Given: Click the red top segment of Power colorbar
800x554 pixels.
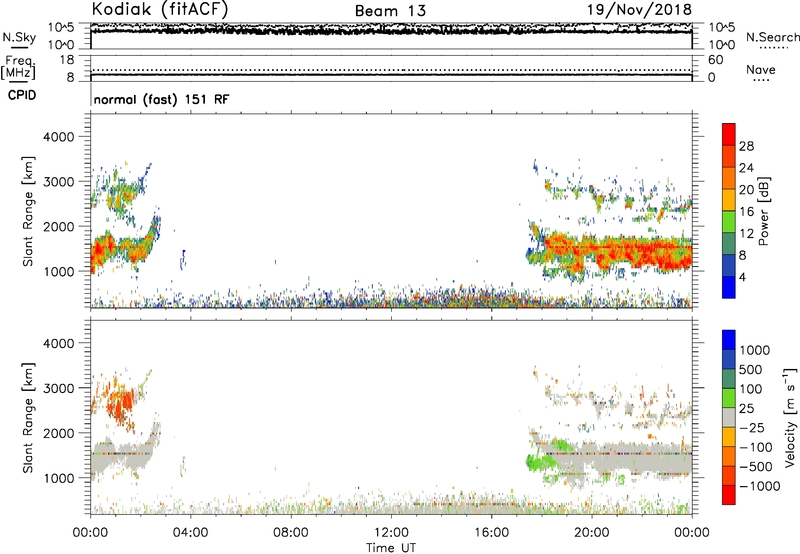Looking at the screenshot, I should click(729, 135).
